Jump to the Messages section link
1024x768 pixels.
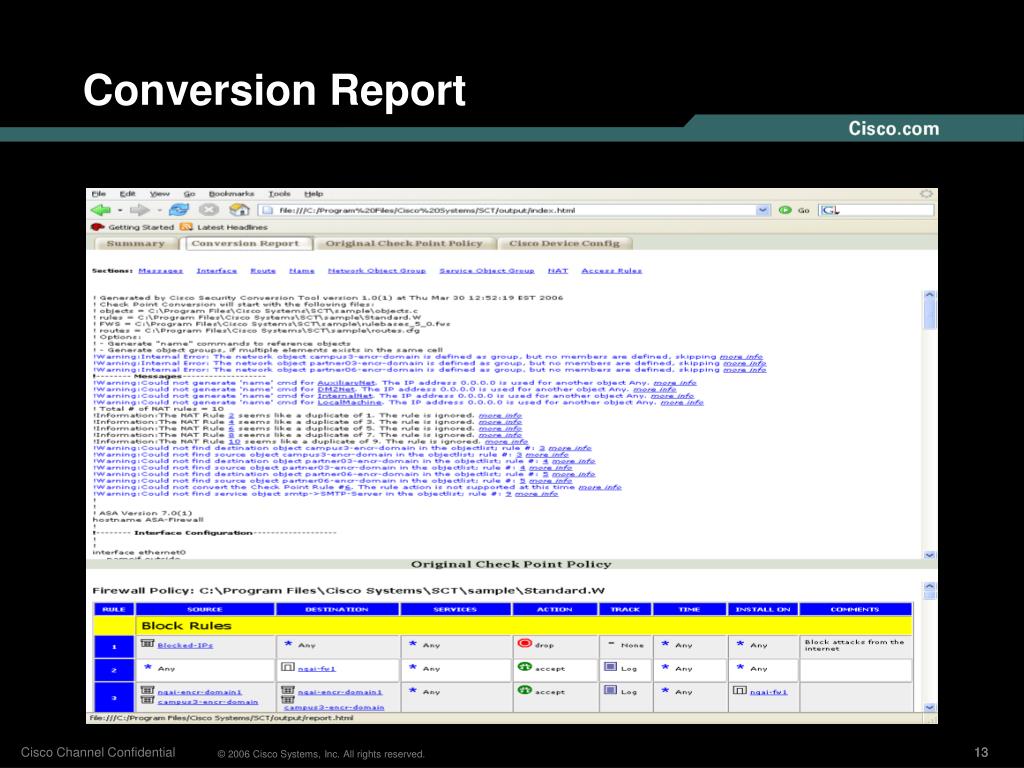pos(161,270)
